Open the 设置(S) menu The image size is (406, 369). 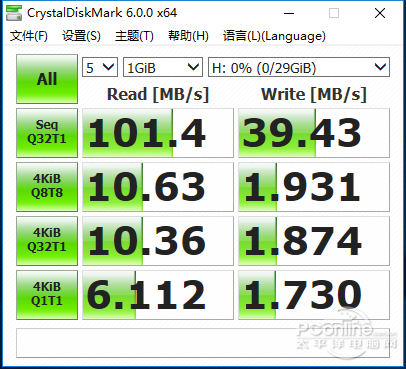81,36
